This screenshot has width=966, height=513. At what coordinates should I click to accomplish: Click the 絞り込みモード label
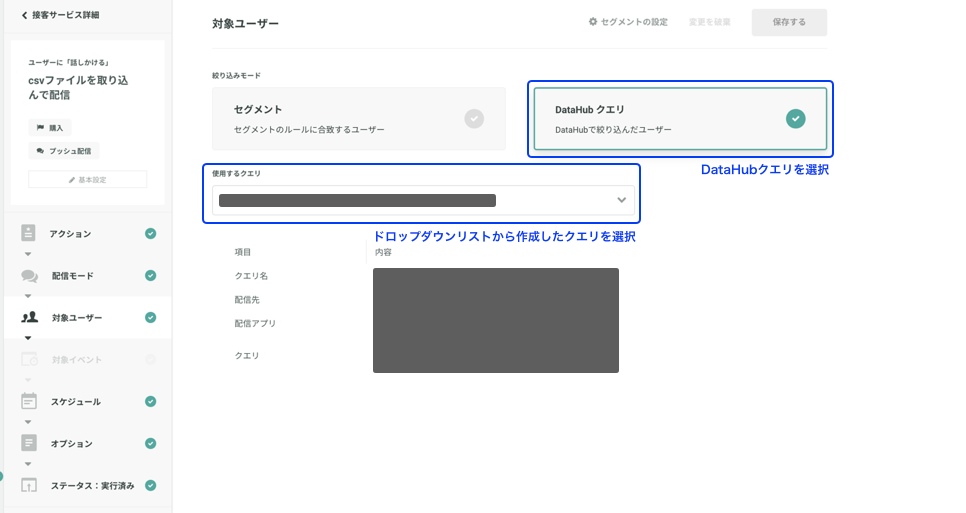237,76
